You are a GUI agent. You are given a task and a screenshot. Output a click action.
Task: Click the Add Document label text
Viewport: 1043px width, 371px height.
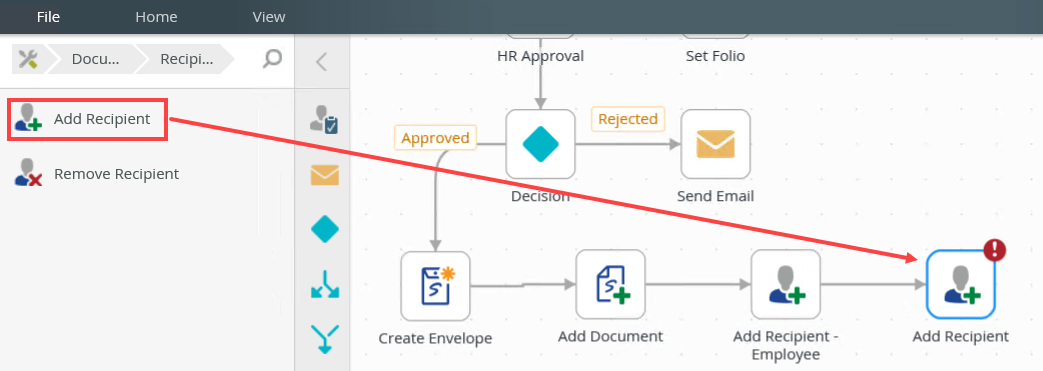610,336
